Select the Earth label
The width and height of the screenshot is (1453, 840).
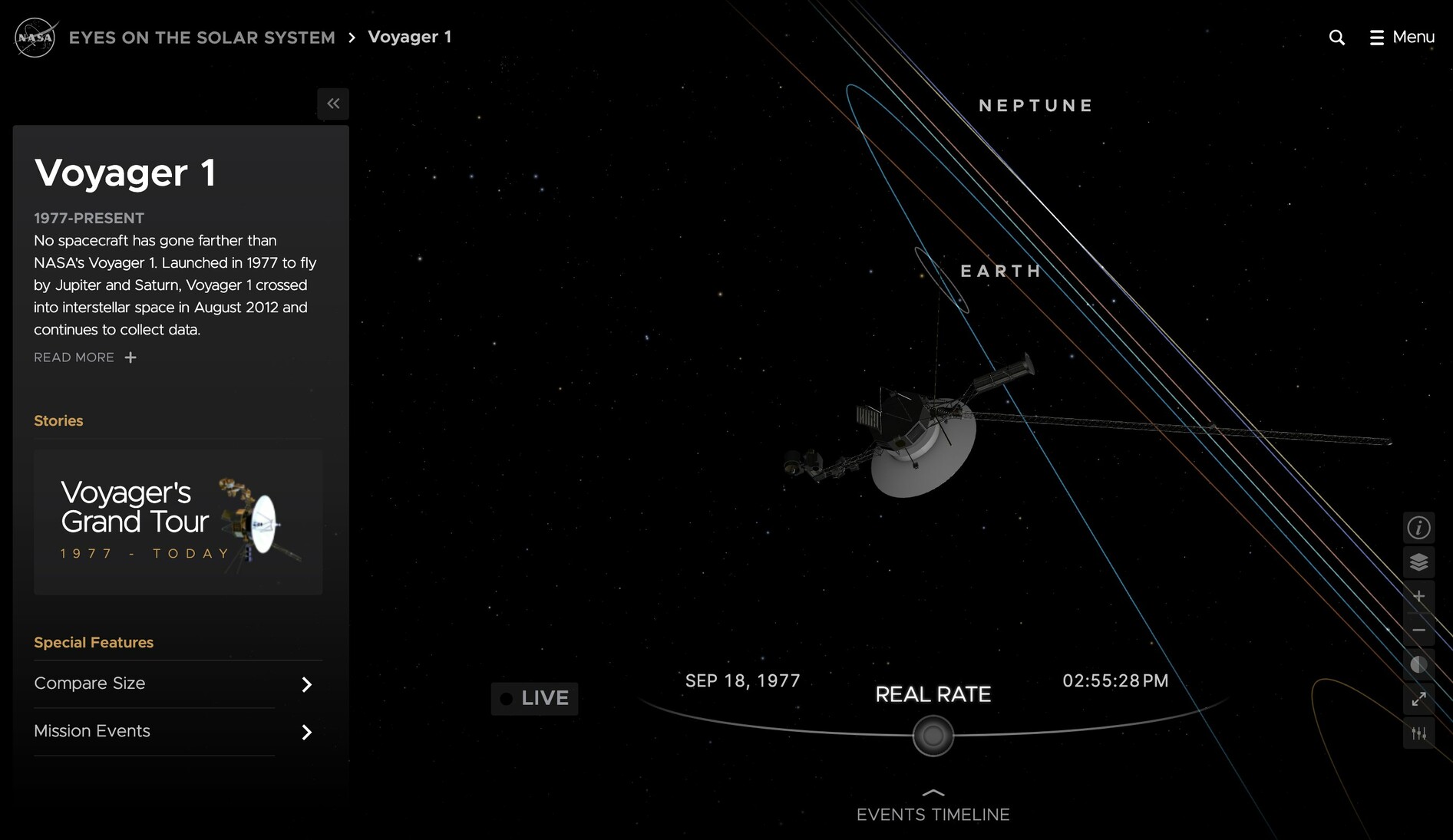[1001, 272]
